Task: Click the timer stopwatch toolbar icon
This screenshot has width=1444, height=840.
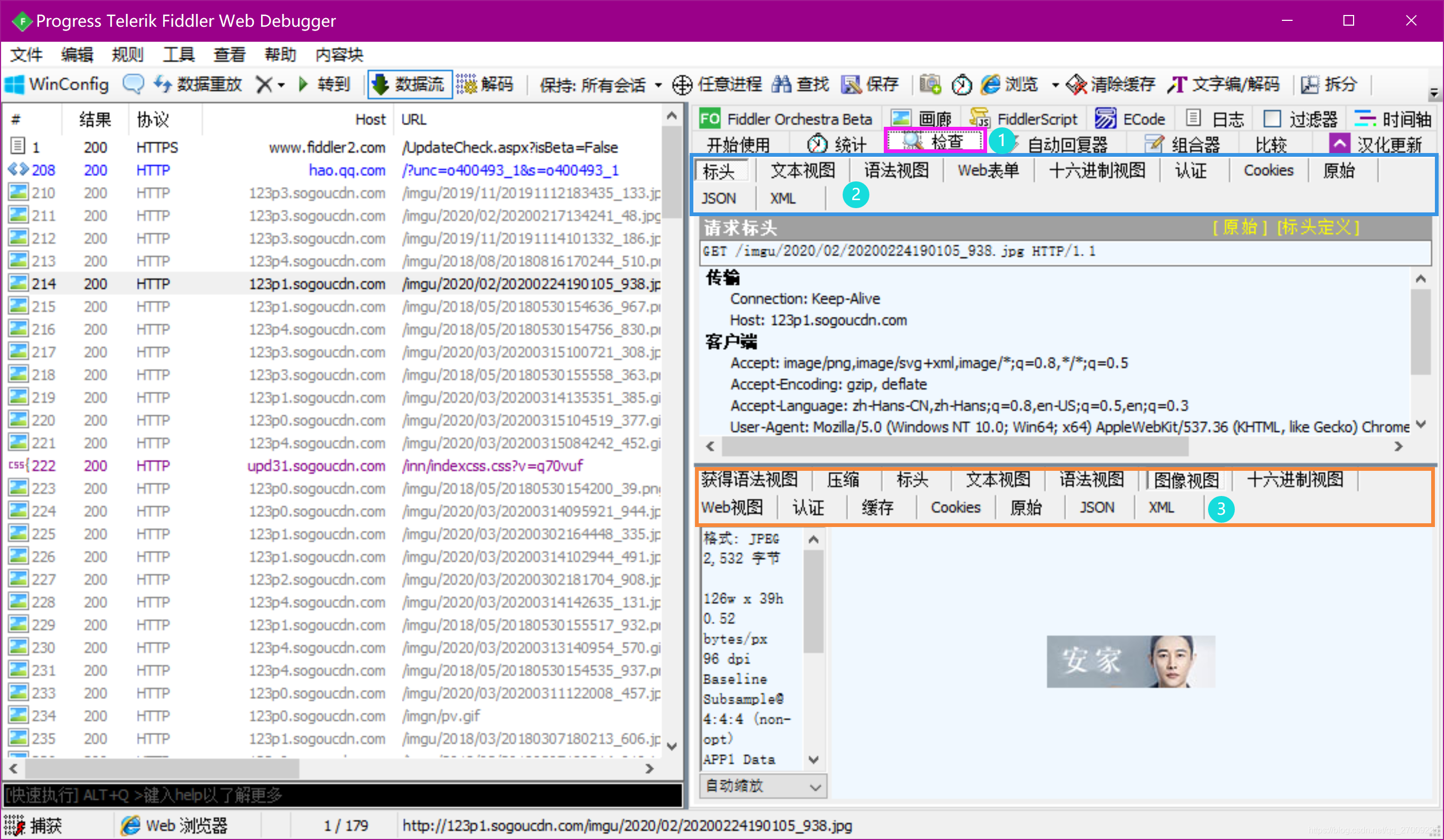Action: pyautogui.click(x=961, y=85)
